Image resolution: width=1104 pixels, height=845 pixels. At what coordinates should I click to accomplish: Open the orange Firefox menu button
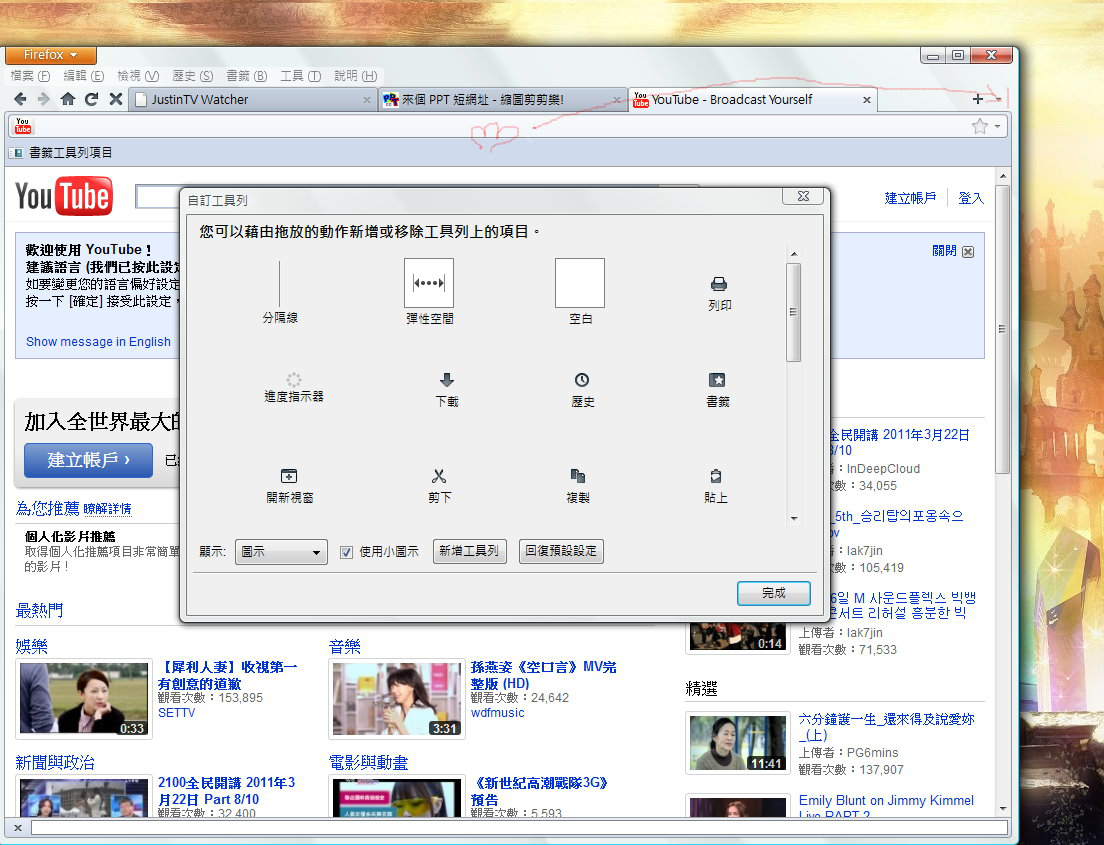pyautogui.click(x=51, y=55)
